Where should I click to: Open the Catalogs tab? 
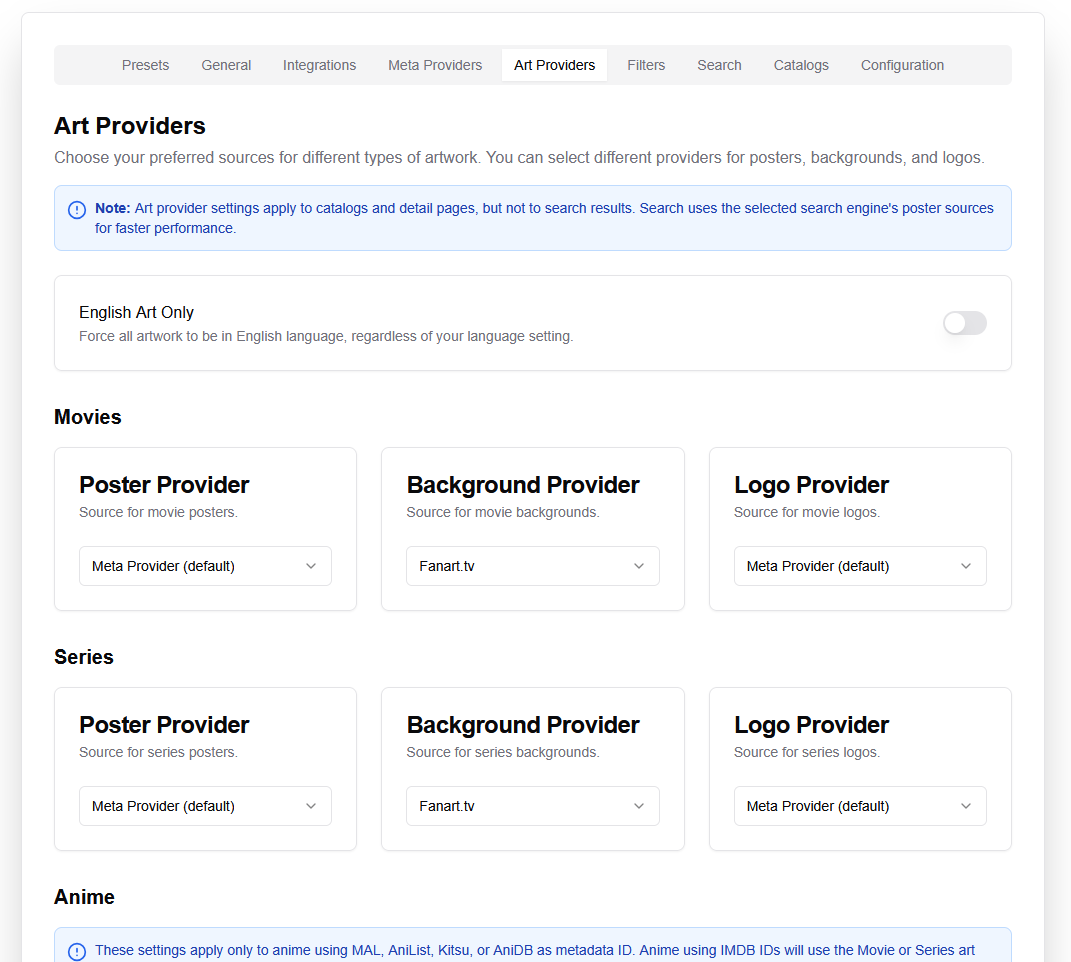pos(801,65)
